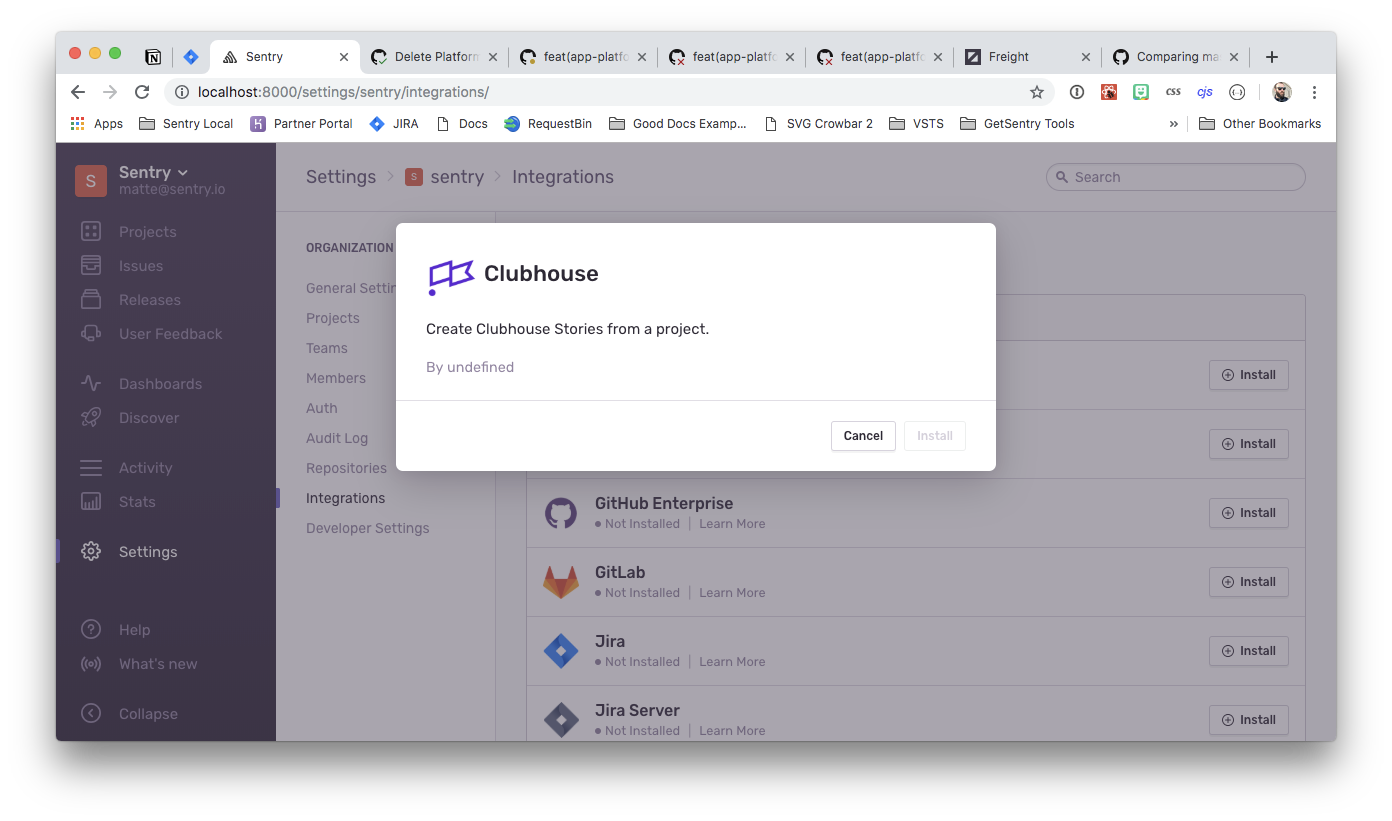1392x821 pixels.
Task: Show hidden bookmarks via the chevron
Action: pyautogui.click(x=1173, y=124)
